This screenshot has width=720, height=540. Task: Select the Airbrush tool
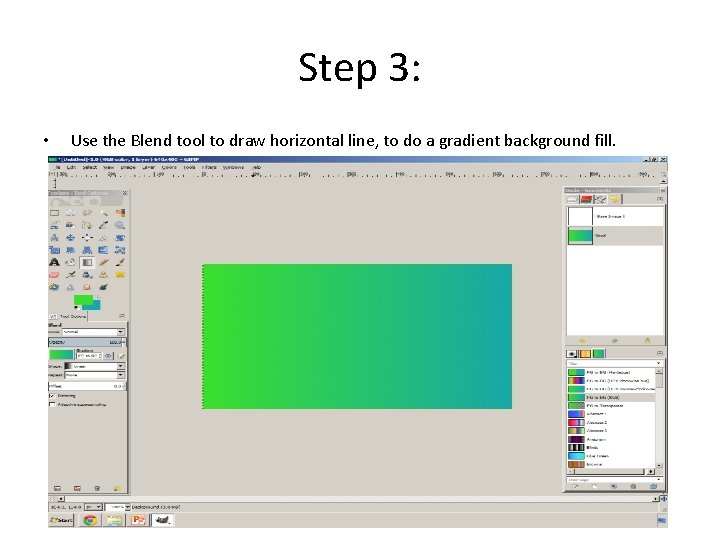click(x=71, y=275)
